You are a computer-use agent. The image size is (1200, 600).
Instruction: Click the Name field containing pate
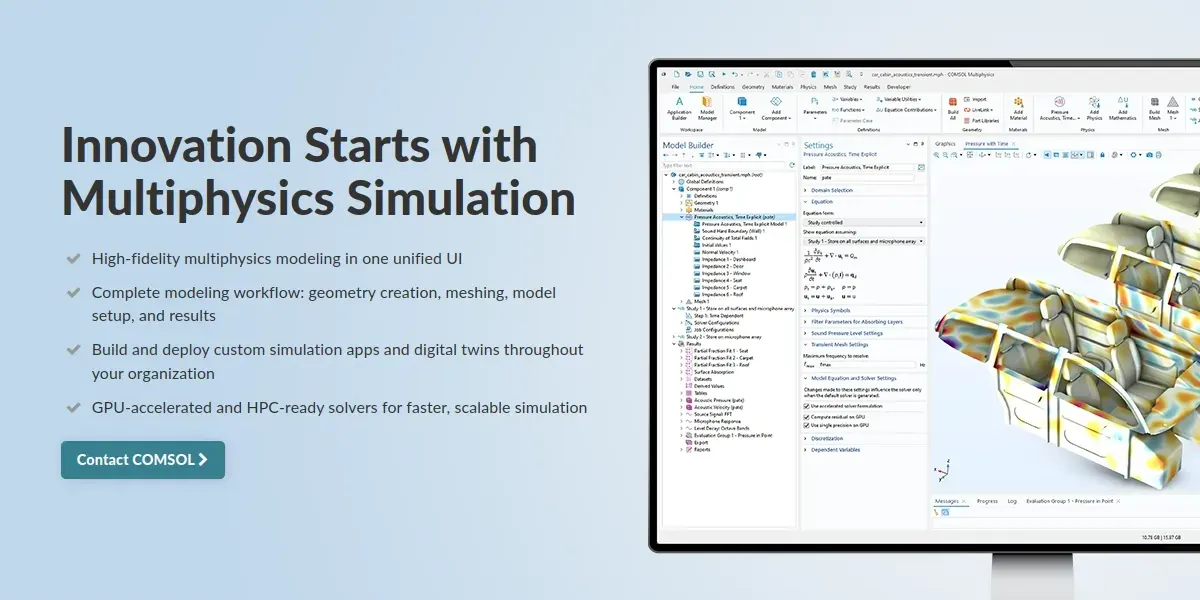pos(867,178)
